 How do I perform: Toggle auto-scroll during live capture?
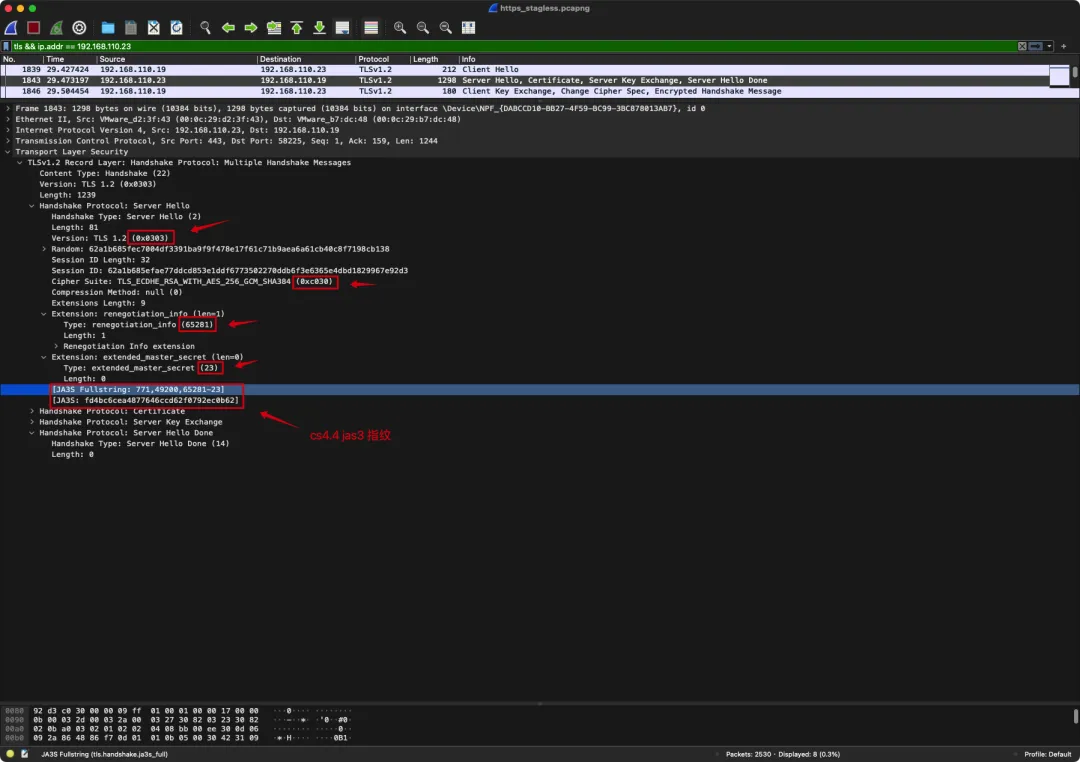(342, 28)
